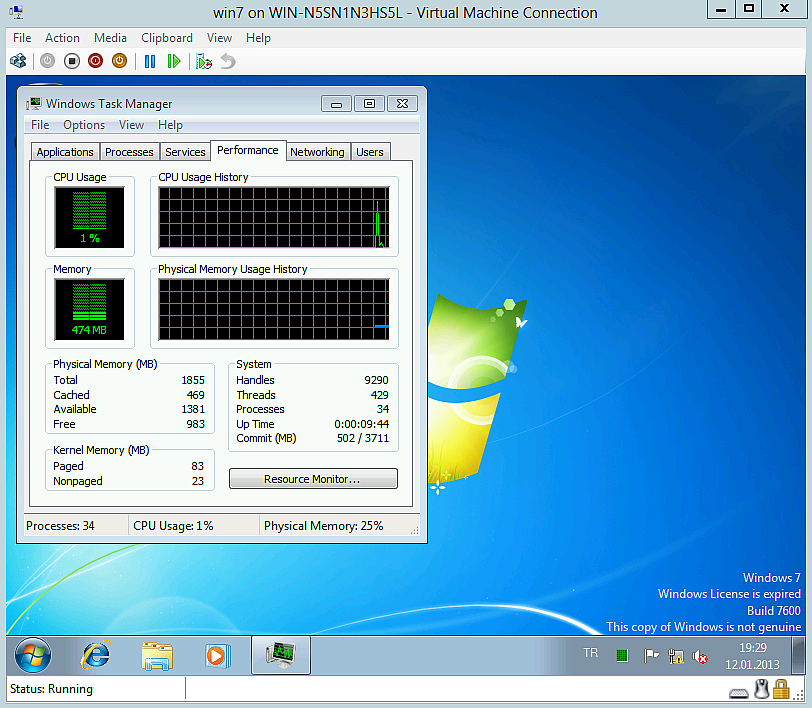Turn off the virtual machine
This screenshot has height=708, width=812.
click(71, 60)
